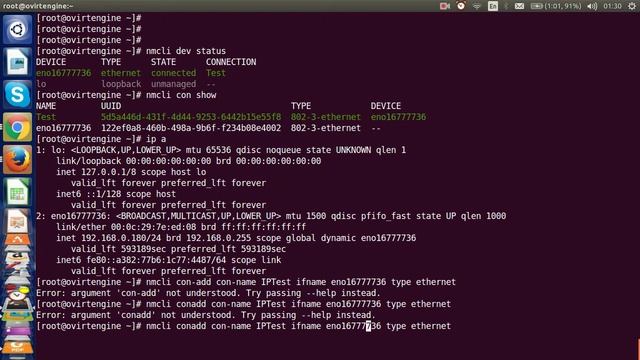Click the root@ovirtengine:~ window title

(x=38, y=6)
